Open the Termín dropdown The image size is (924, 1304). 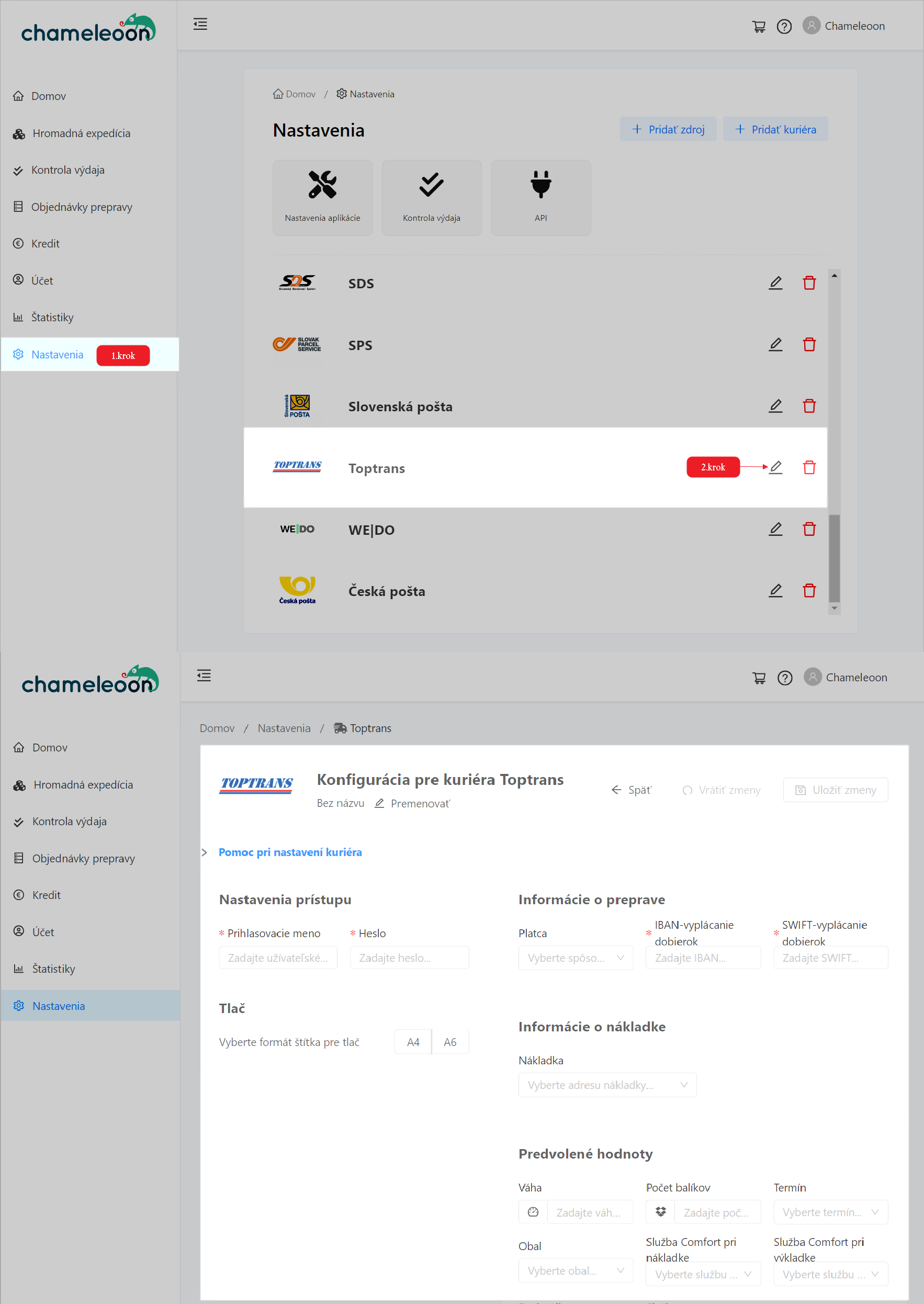[x=831, y=1212]
